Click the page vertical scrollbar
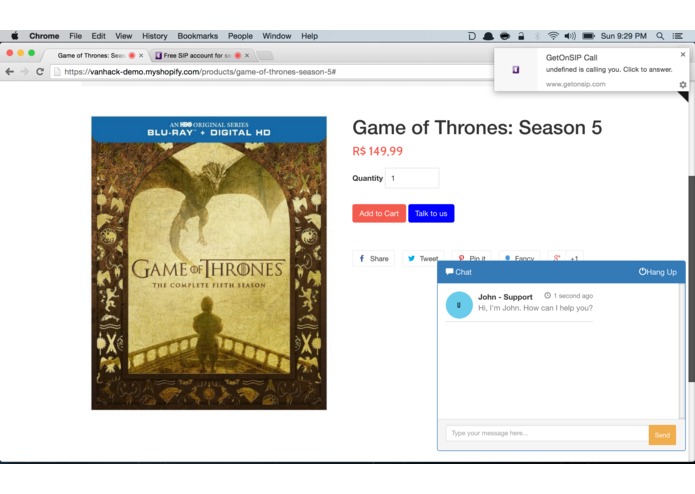This screenshot has height=494, width=695. click(691, 278)
